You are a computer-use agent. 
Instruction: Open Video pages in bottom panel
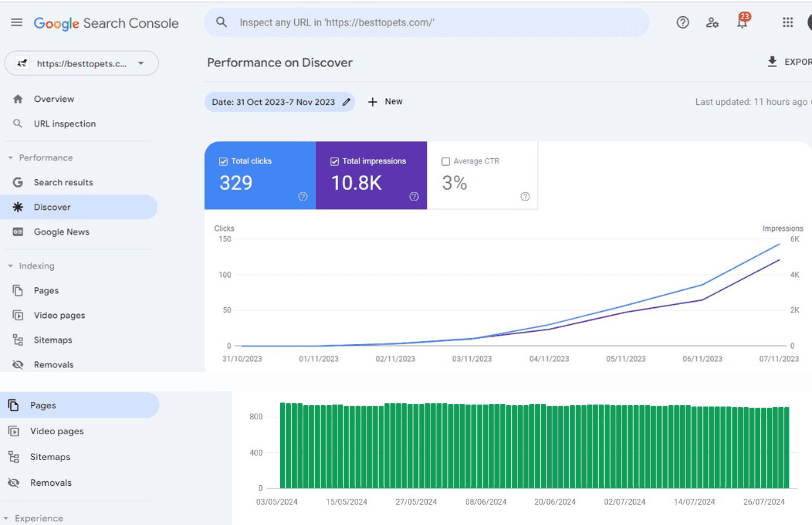coord(79,431)
